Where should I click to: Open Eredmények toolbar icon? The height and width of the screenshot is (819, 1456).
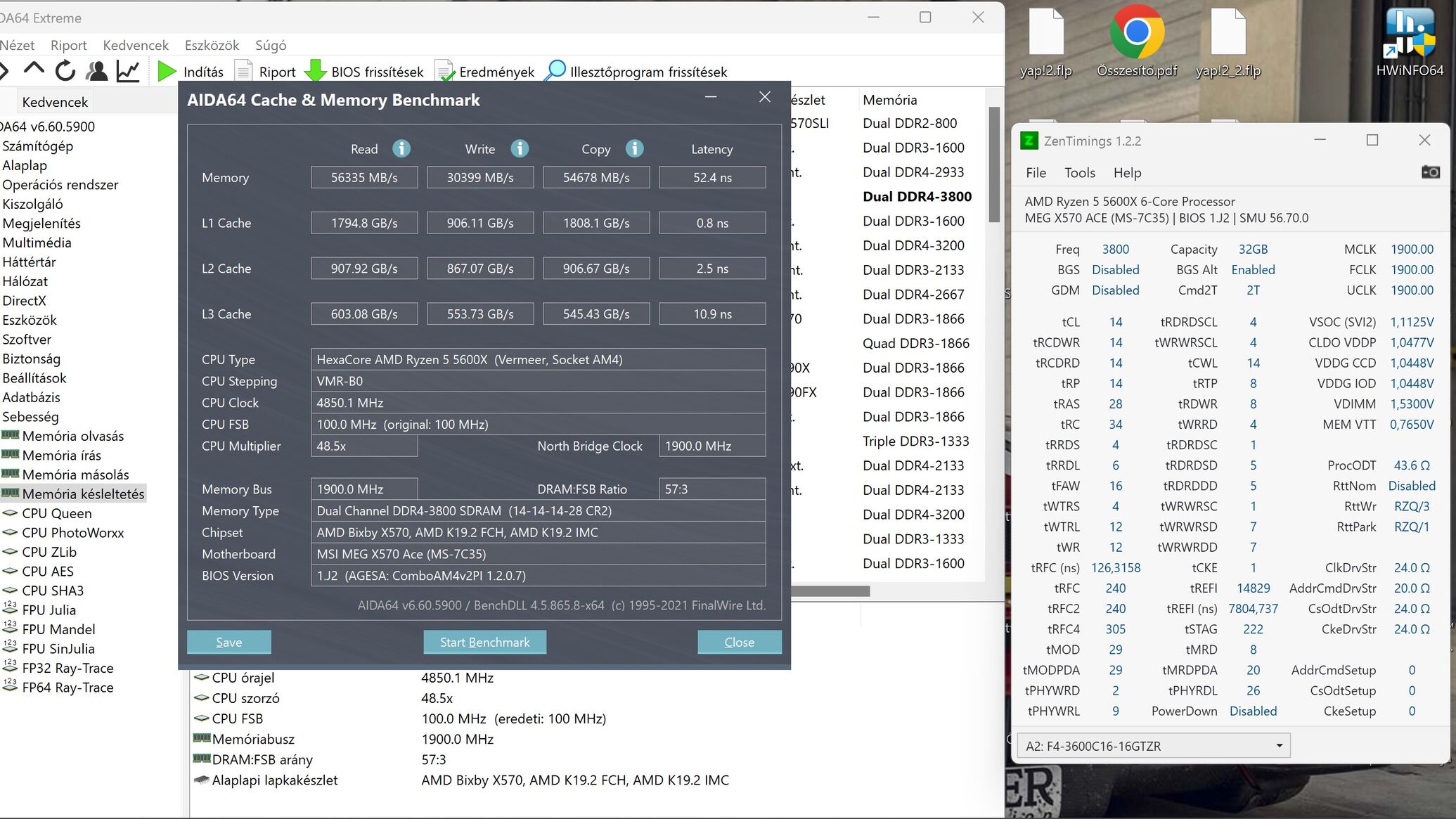(445, 71)
